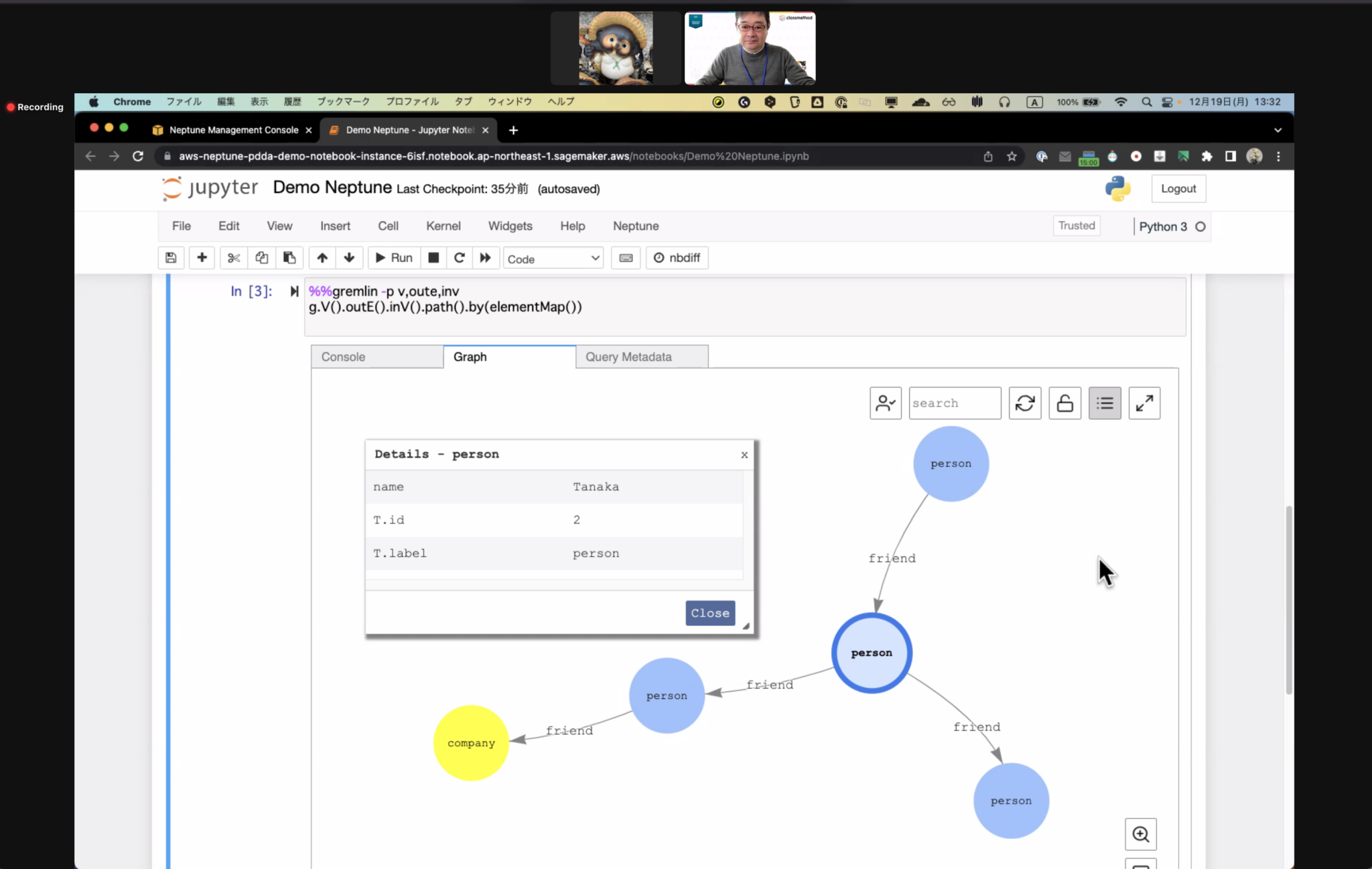Open the command palette keyboard icon
1372x869 pixels.
pos(625,257)
